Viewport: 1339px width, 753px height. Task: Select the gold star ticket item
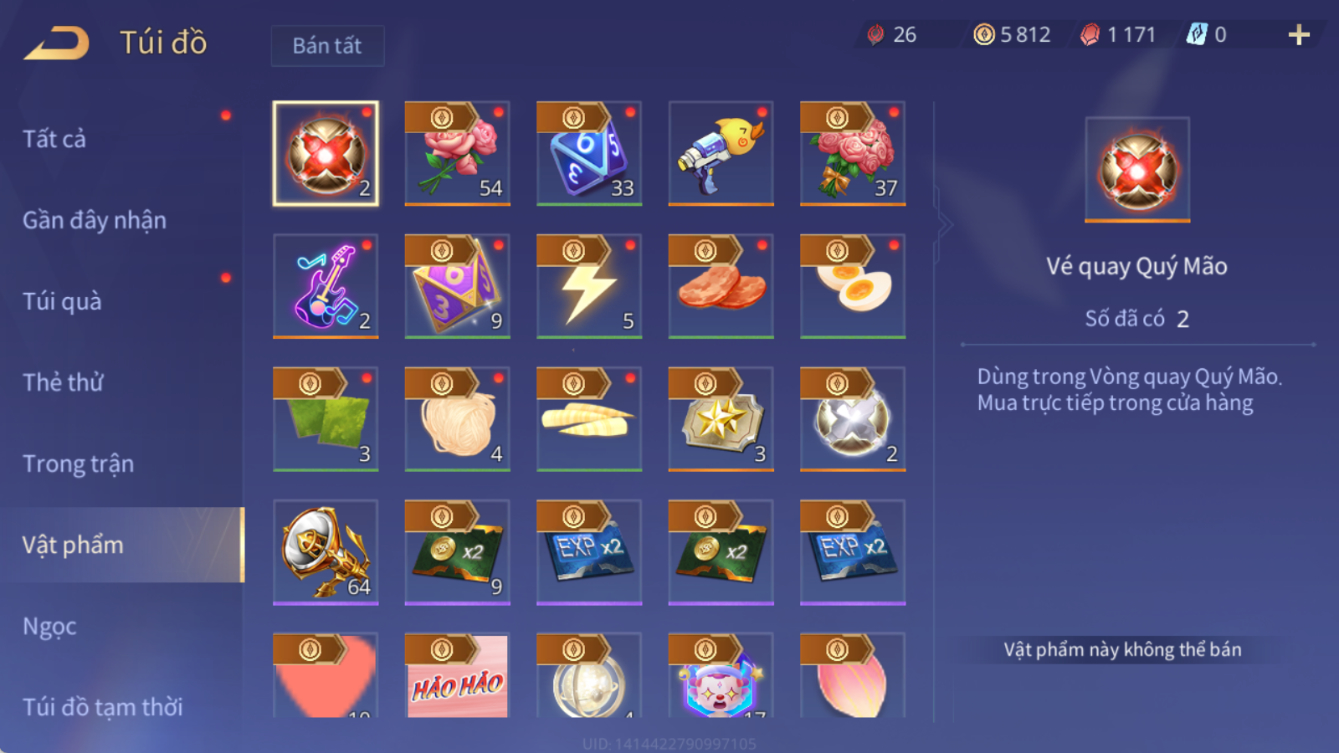[x=721, y=420]
